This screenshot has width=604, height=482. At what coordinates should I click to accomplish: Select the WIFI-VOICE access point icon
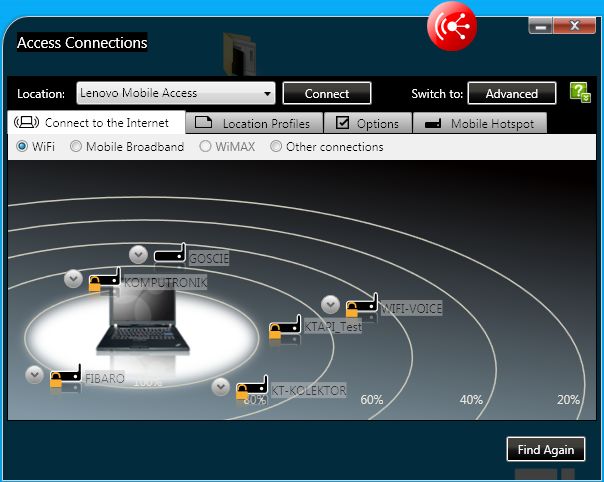click(x=361, y=305)
